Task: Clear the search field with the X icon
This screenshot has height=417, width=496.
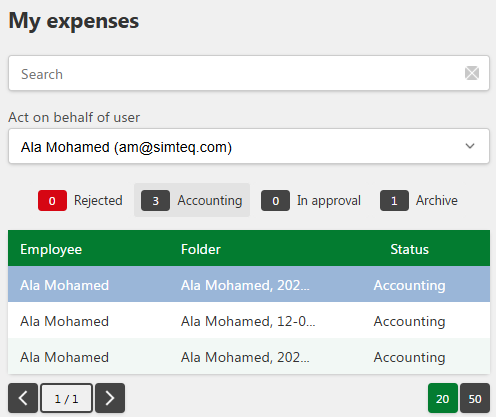Action: 472,73
